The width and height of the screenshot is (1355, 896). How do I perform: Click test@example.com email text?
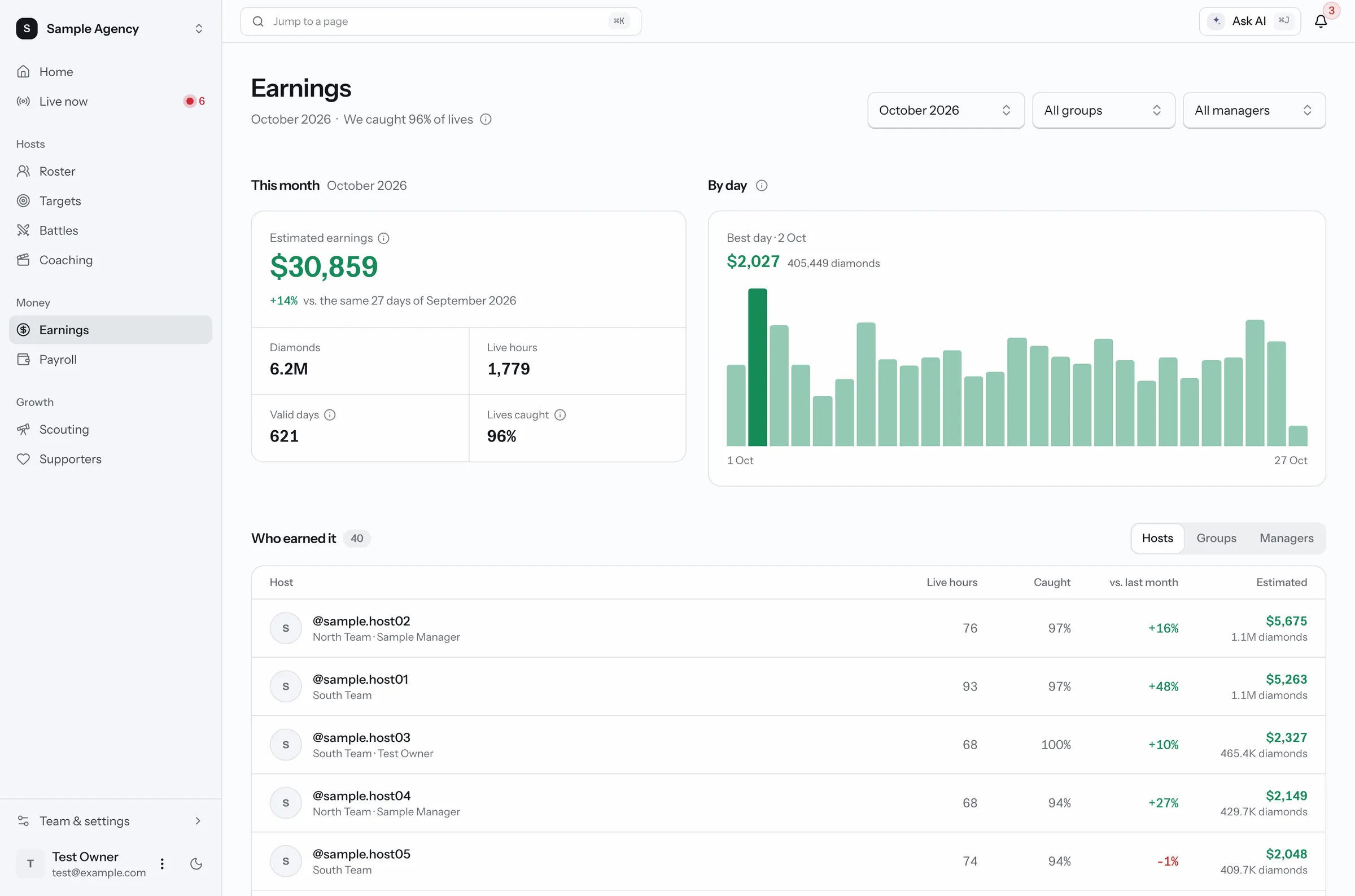(99, 873)
